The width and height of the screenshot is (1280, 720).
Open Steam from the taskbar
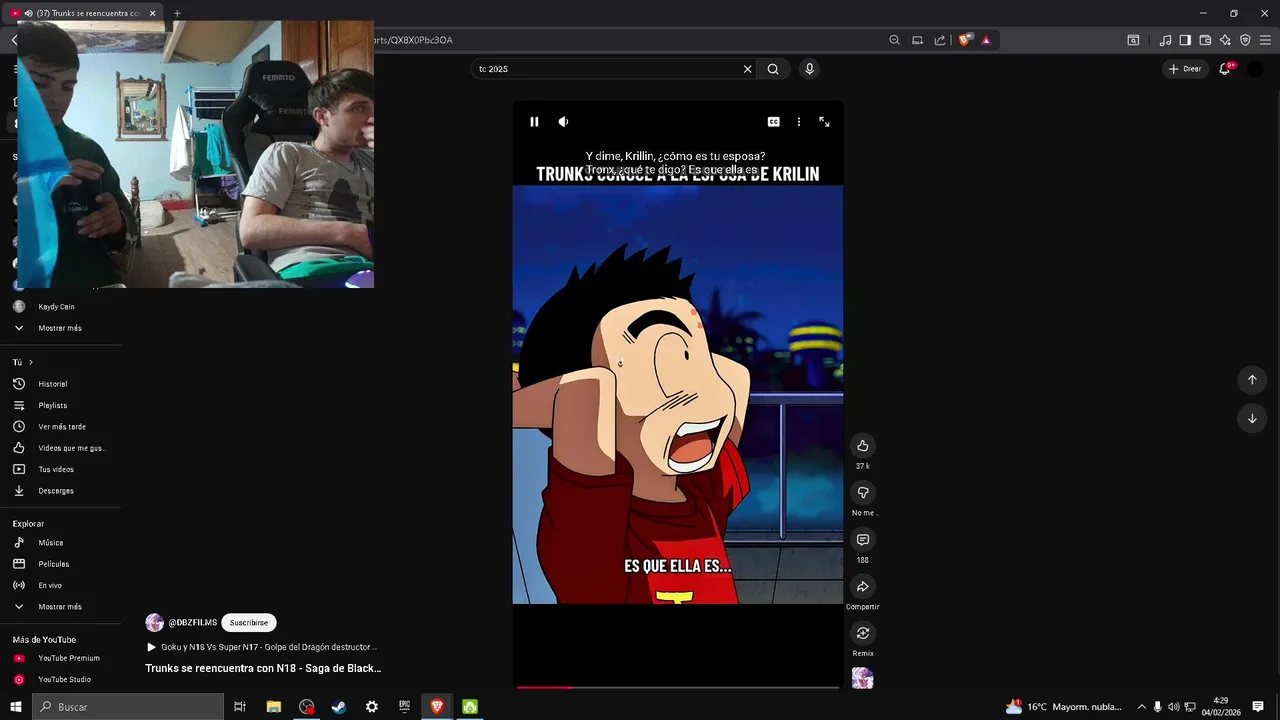point(339,707)
